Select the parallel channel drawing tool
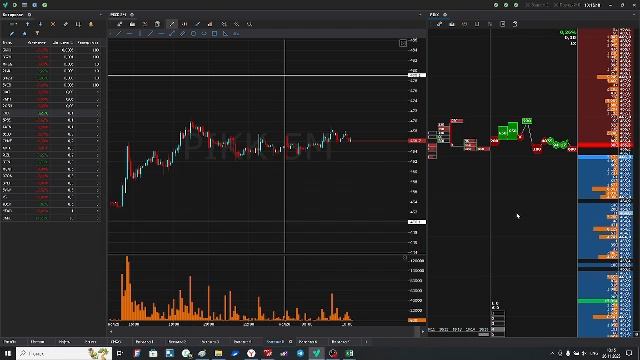Viewport: 640px width, 360px height. (182, 33)
